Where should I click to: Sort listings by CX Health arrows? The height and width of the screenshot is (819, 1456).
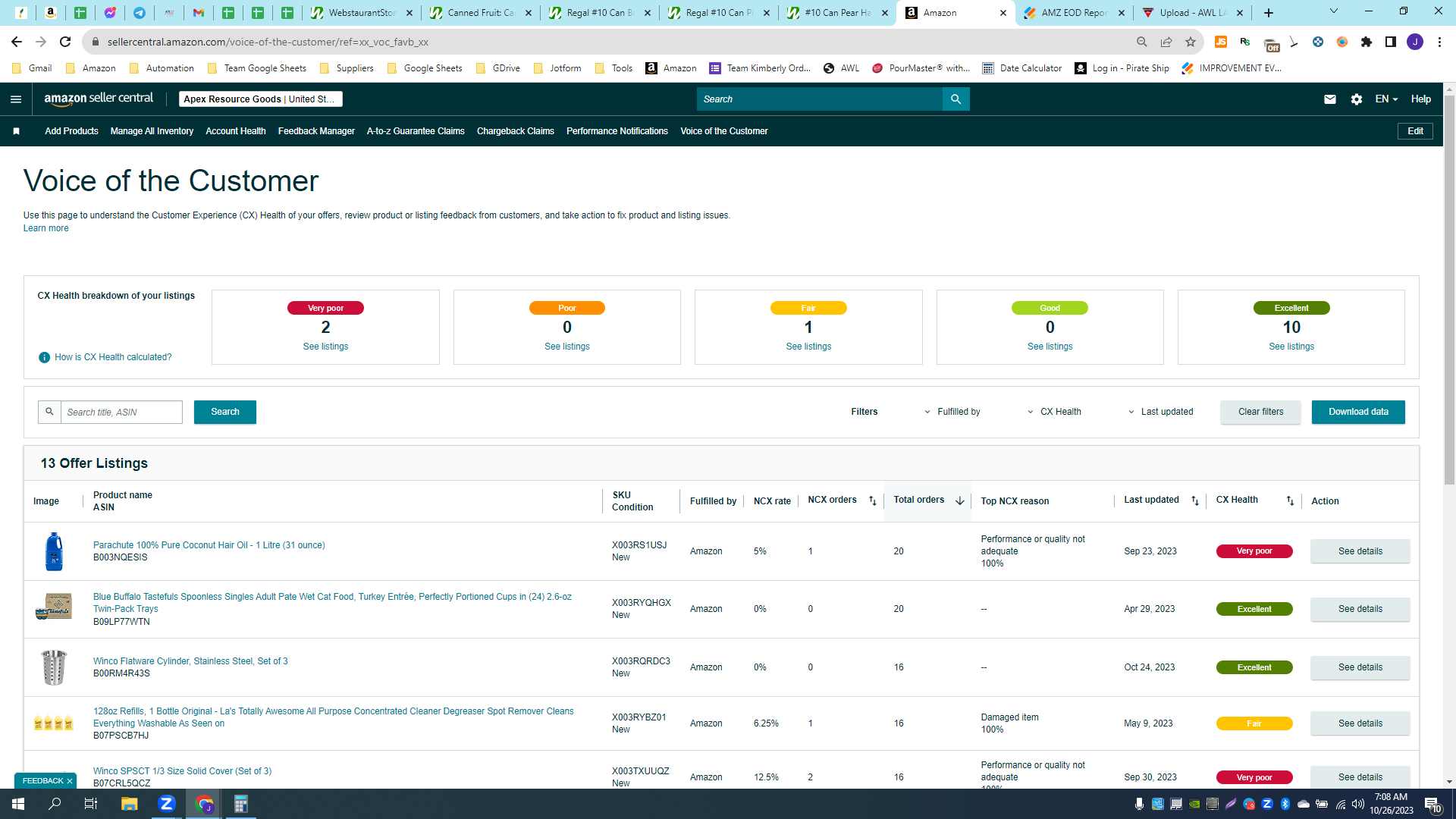pyautogui.click(x=1290, y=500)
